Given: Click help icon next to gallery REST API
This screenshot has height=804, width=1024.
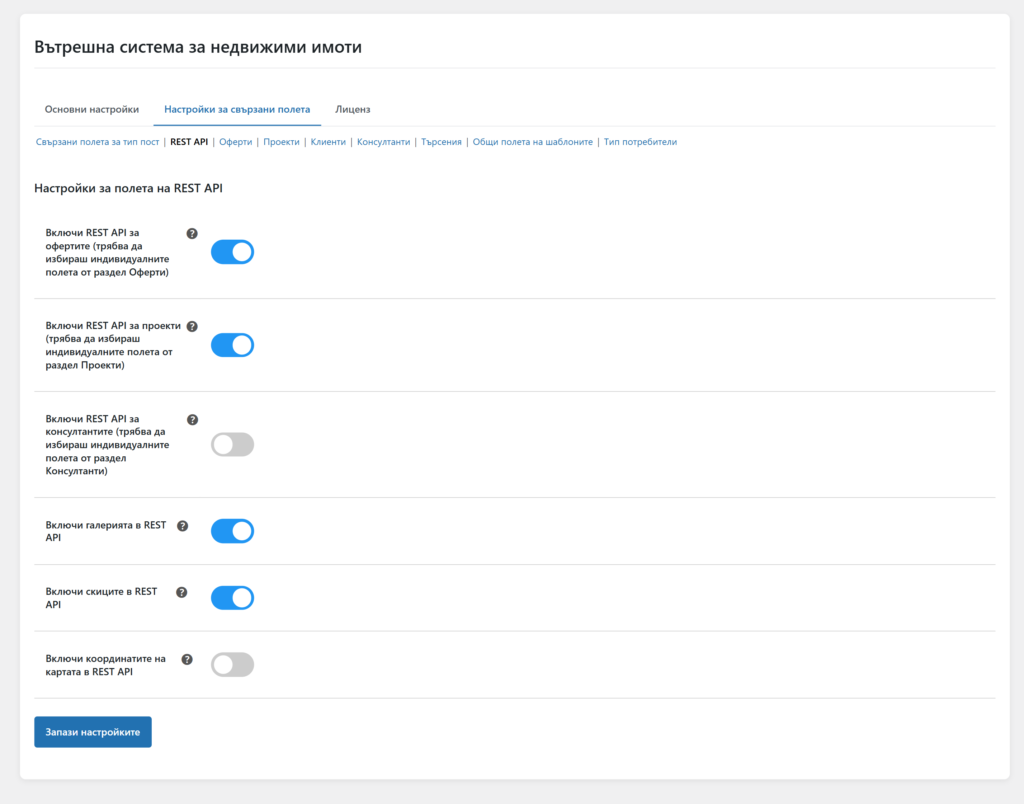Looking at the screenshot, I should [182, 526].
